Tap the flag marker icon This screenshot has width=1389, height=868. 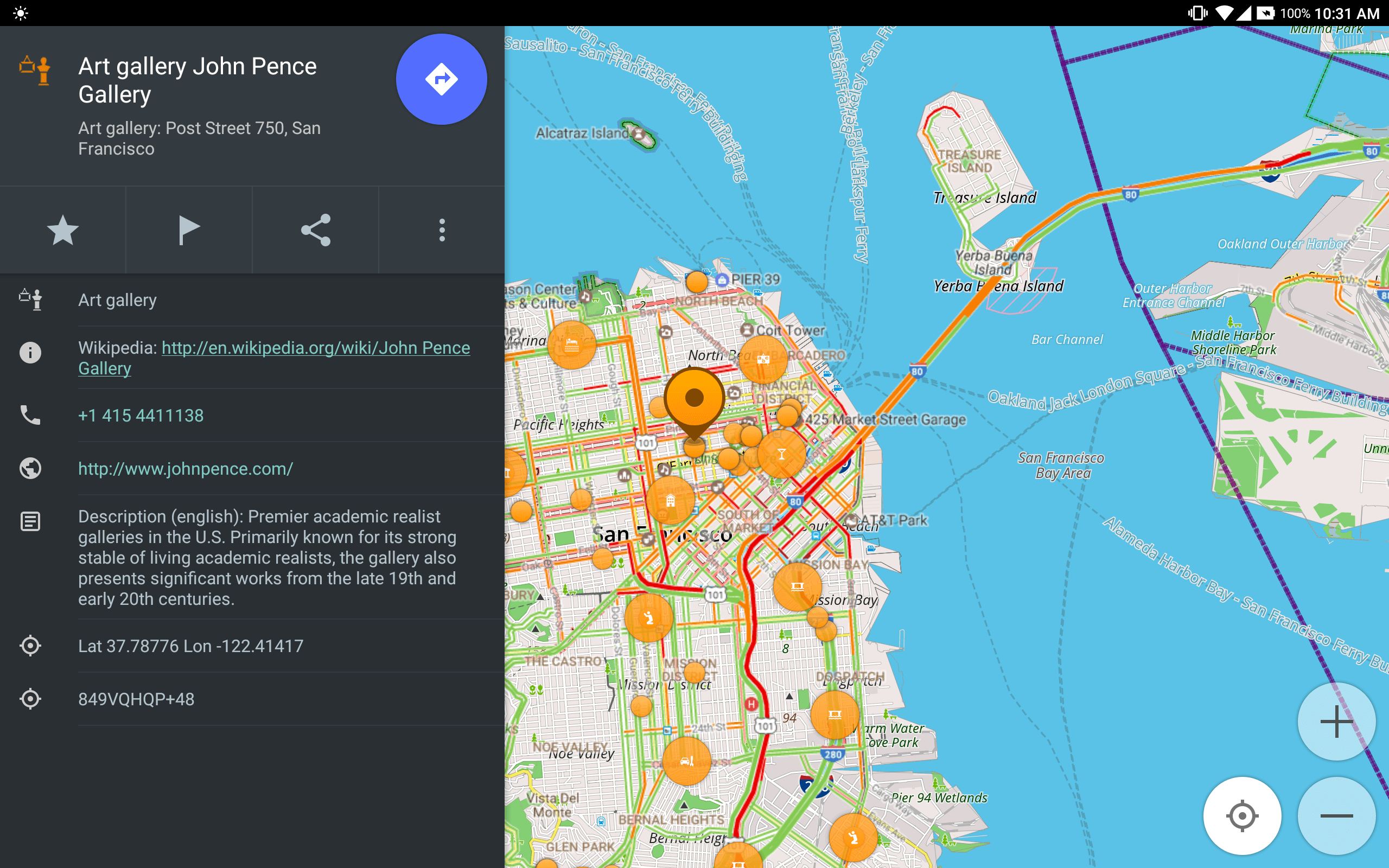[x=189, y=230]
